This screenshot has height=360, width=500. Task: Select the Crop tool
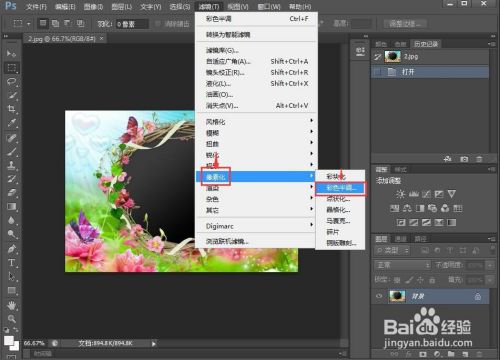coord(11,109)
